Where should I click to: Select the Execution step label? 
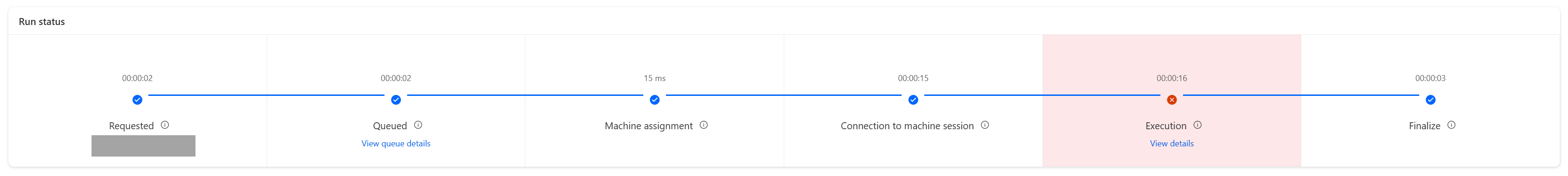coord(1165,126)
